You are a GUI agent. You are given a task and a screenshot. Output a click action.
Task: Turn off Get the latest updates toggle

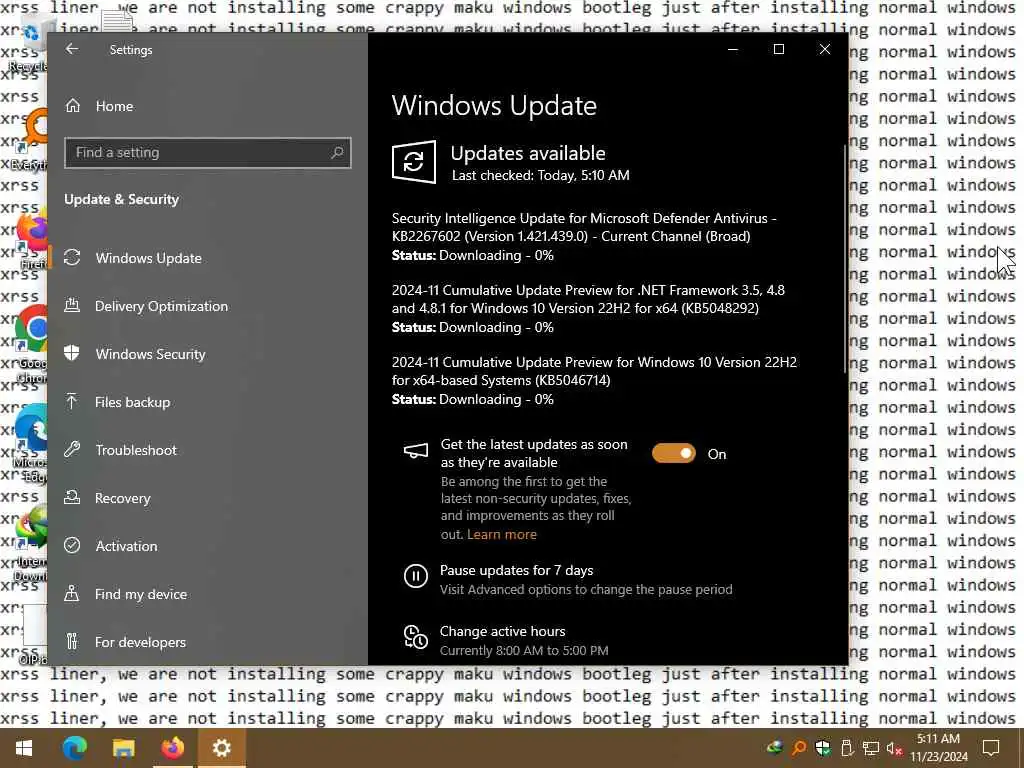[x=673, y=453]
